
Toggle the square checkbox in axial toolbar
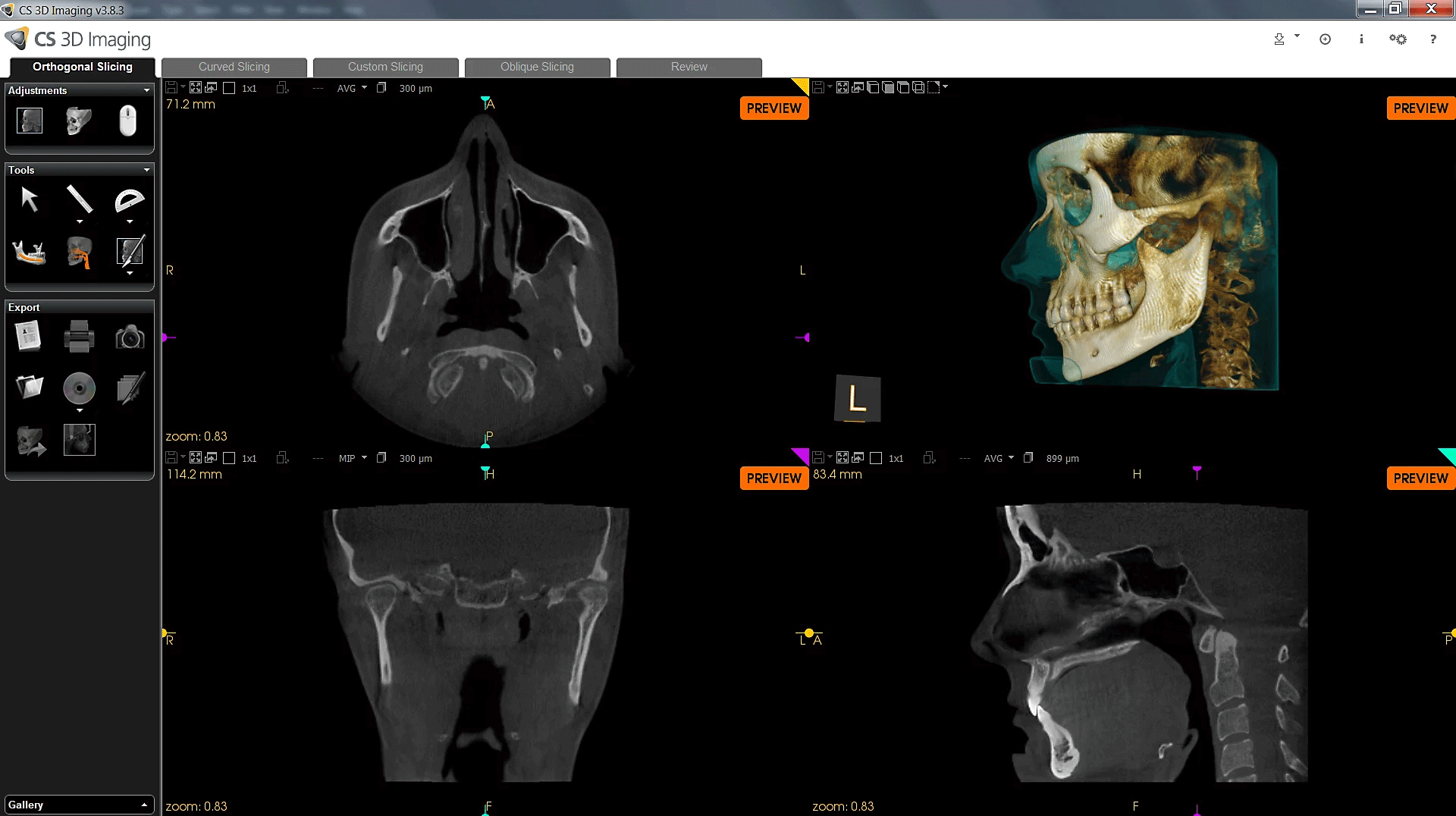coord(229,88)
